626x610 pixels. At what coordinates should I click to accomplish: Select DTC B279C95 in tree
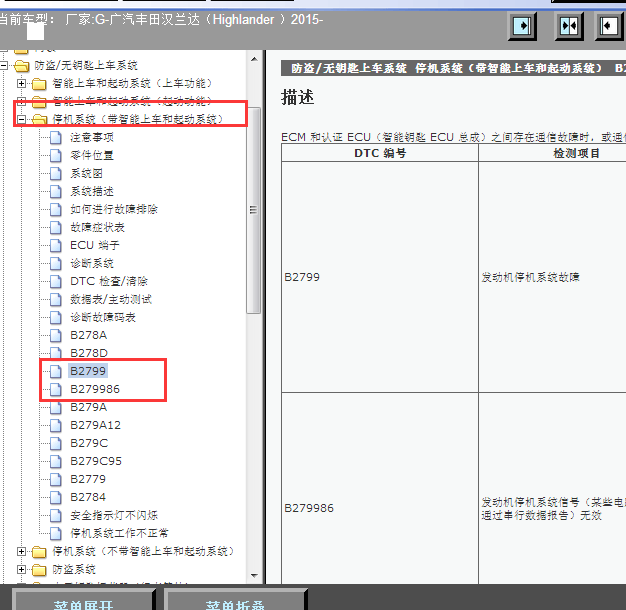point(96,461)
